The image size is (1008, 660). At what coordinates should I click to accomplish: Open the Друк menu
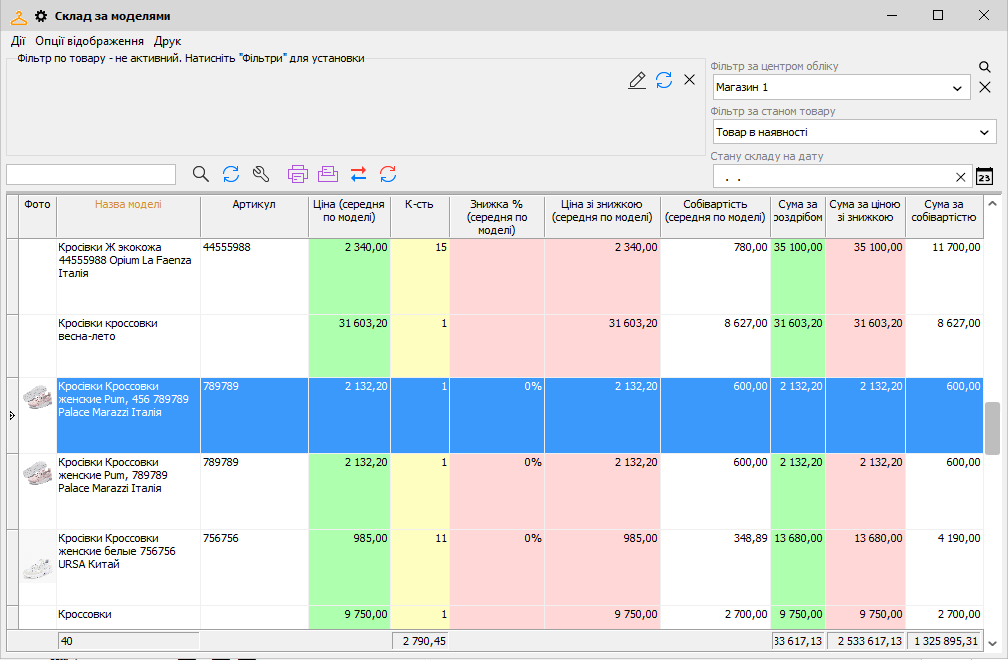pos(168,41)
